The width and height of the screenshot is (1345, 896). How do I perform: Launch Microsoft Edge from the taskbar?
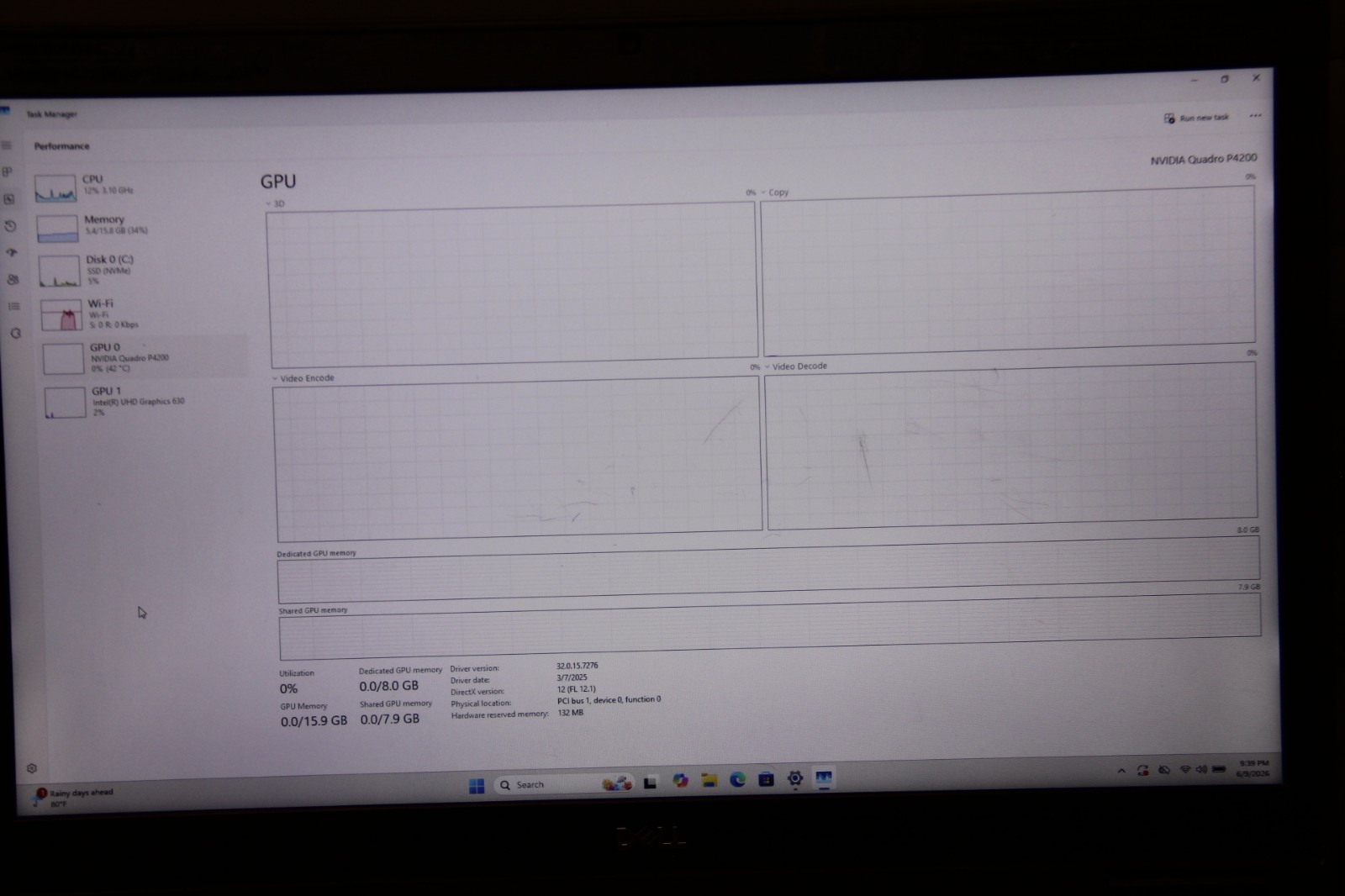coord(737,779)
